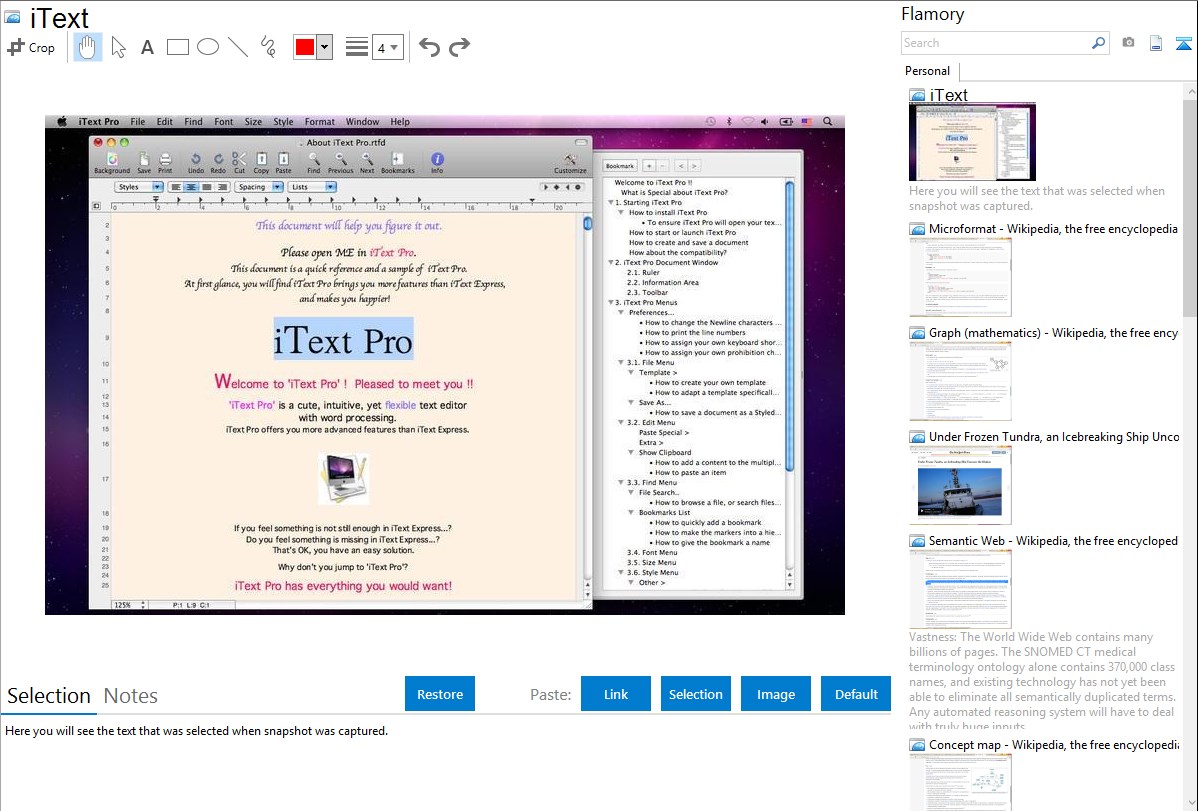Open the Lists dropdown in iText

312,187
